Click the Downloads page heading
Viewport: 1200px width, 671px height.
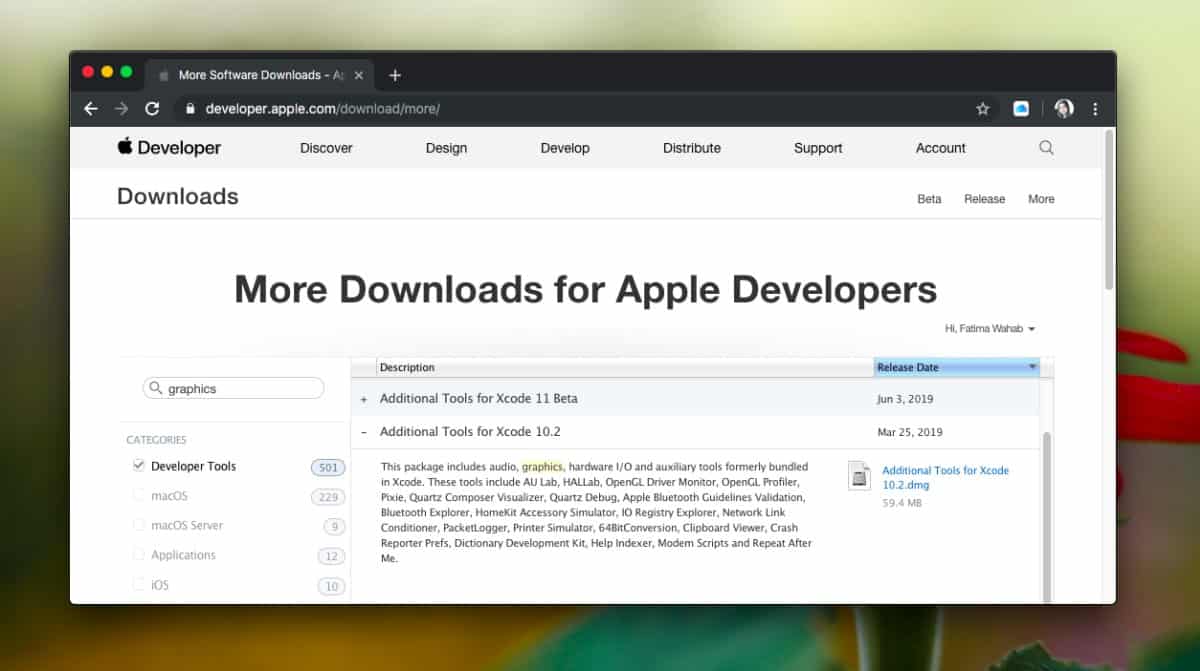click(x=178, y=197)
